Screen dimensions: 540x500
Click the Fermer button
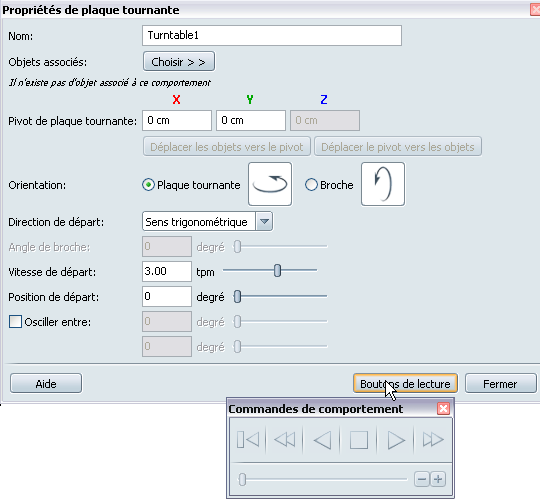point(500,384)
